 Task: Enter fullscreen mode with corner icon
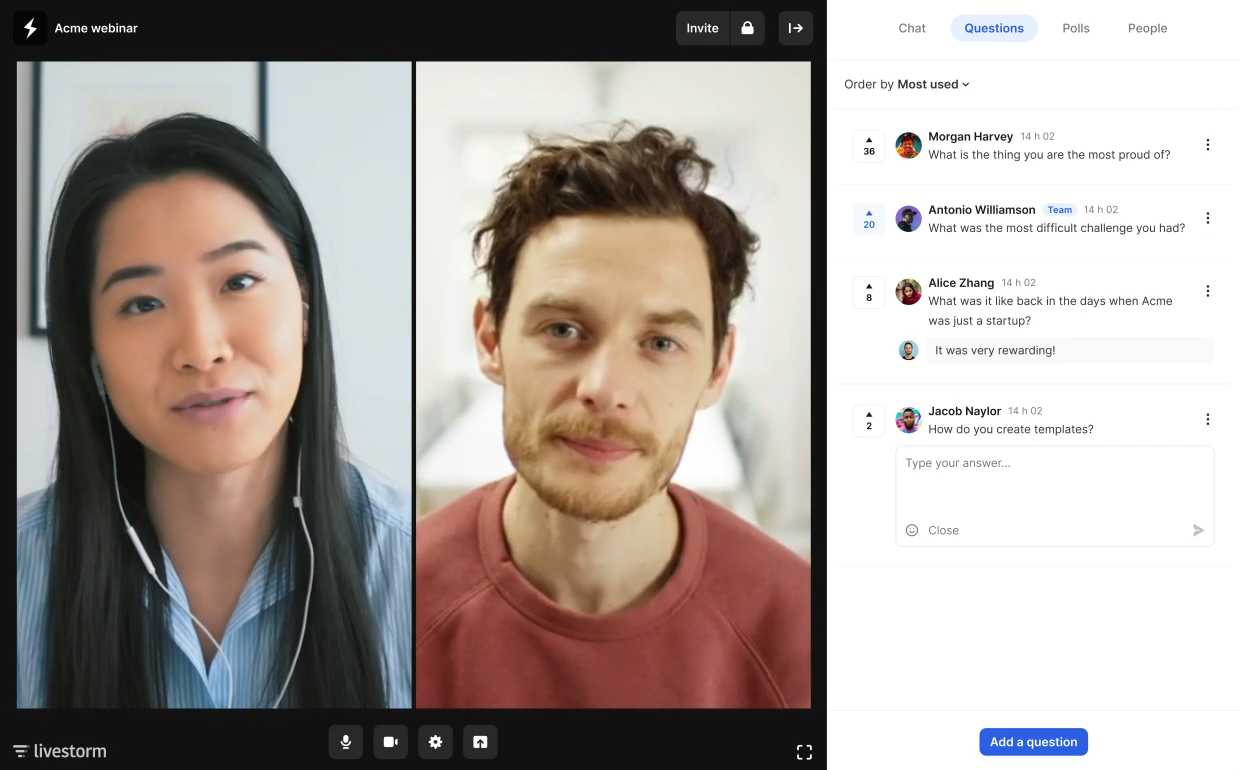pyautogui.click(x=804, y=752)
